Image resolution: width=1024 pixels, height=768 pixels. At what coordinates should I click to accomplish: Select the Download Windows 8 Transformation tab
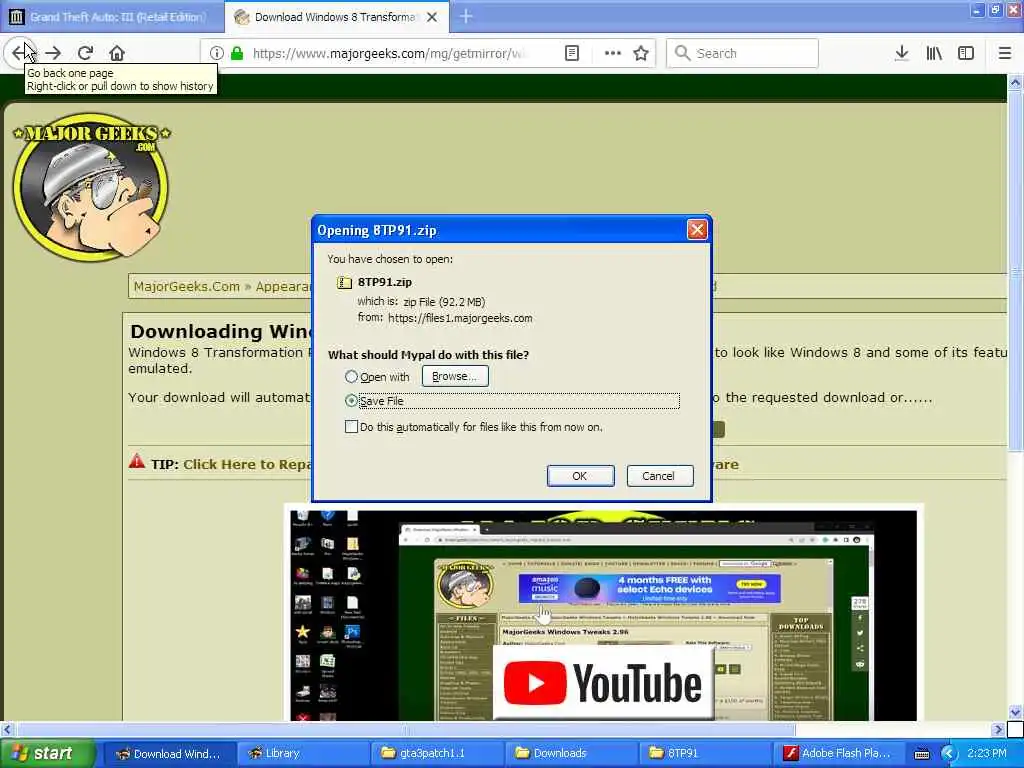pyautogui.click(x=336, y=17)
